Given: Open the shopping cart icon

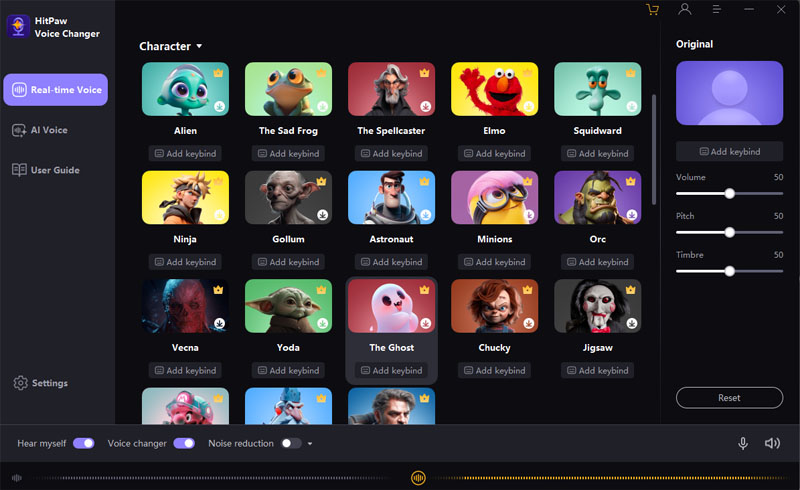Looking at the screenshot, I should pyautogui.click(x=653, y=10).
